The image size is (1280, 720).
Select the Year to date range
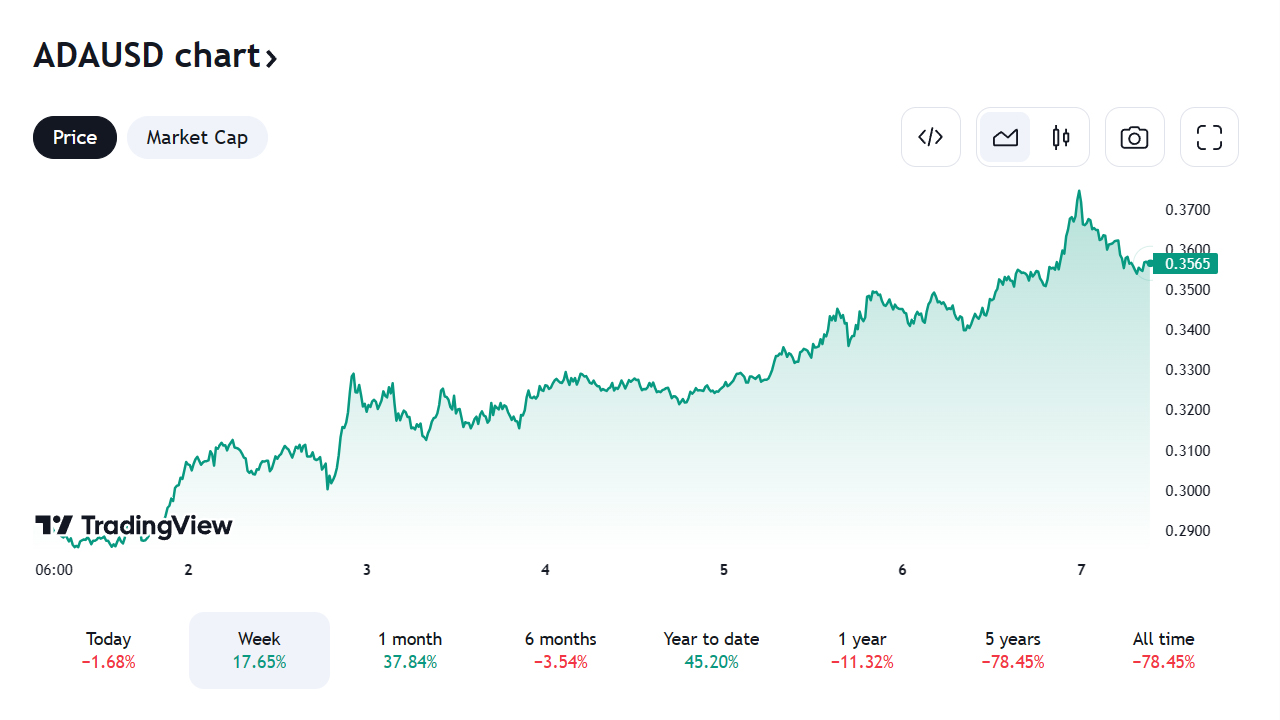tap(711, 650)
